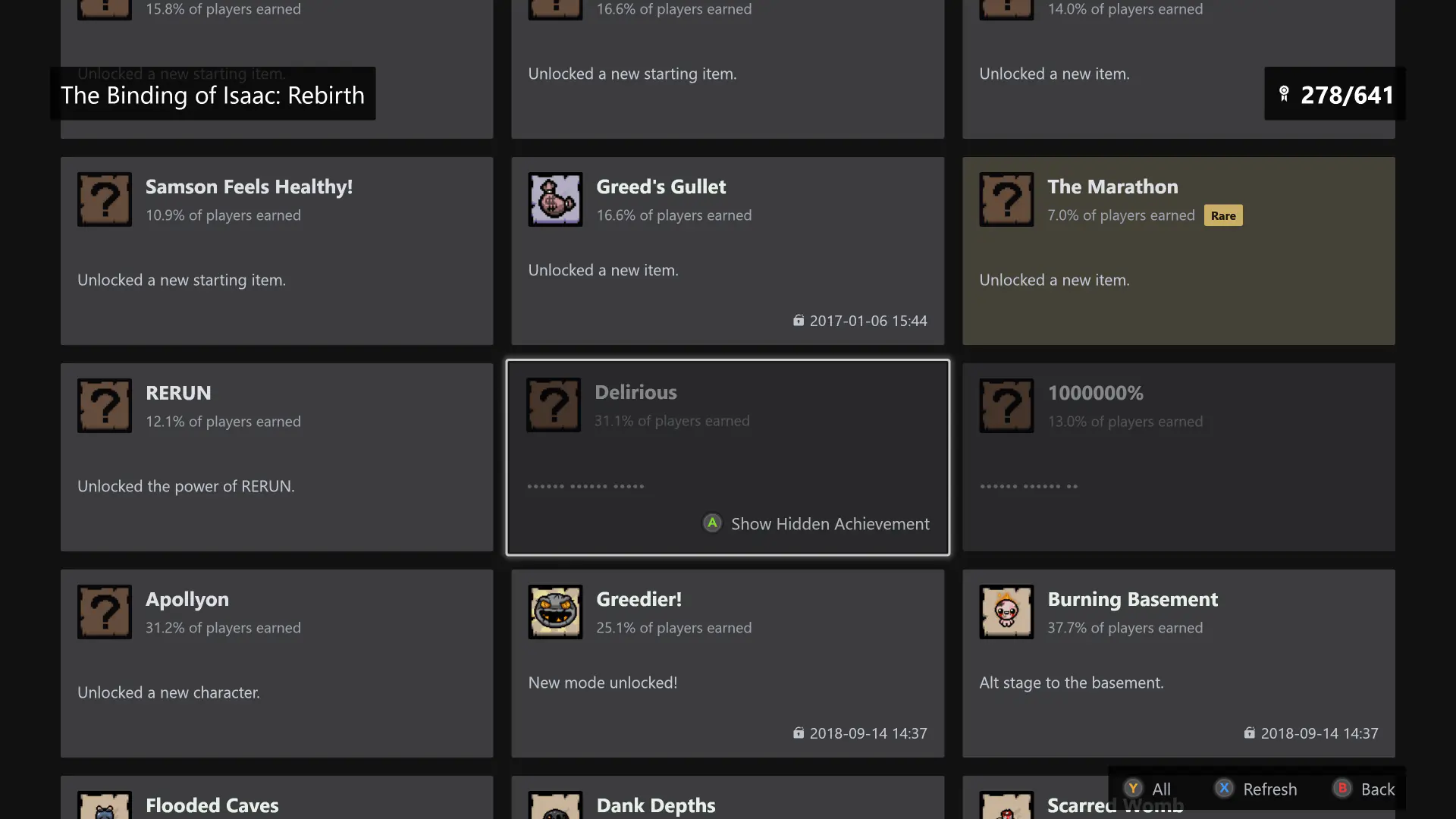
Task: Click the Rare badge on The Marathon
Action: tap(1223, 215)
